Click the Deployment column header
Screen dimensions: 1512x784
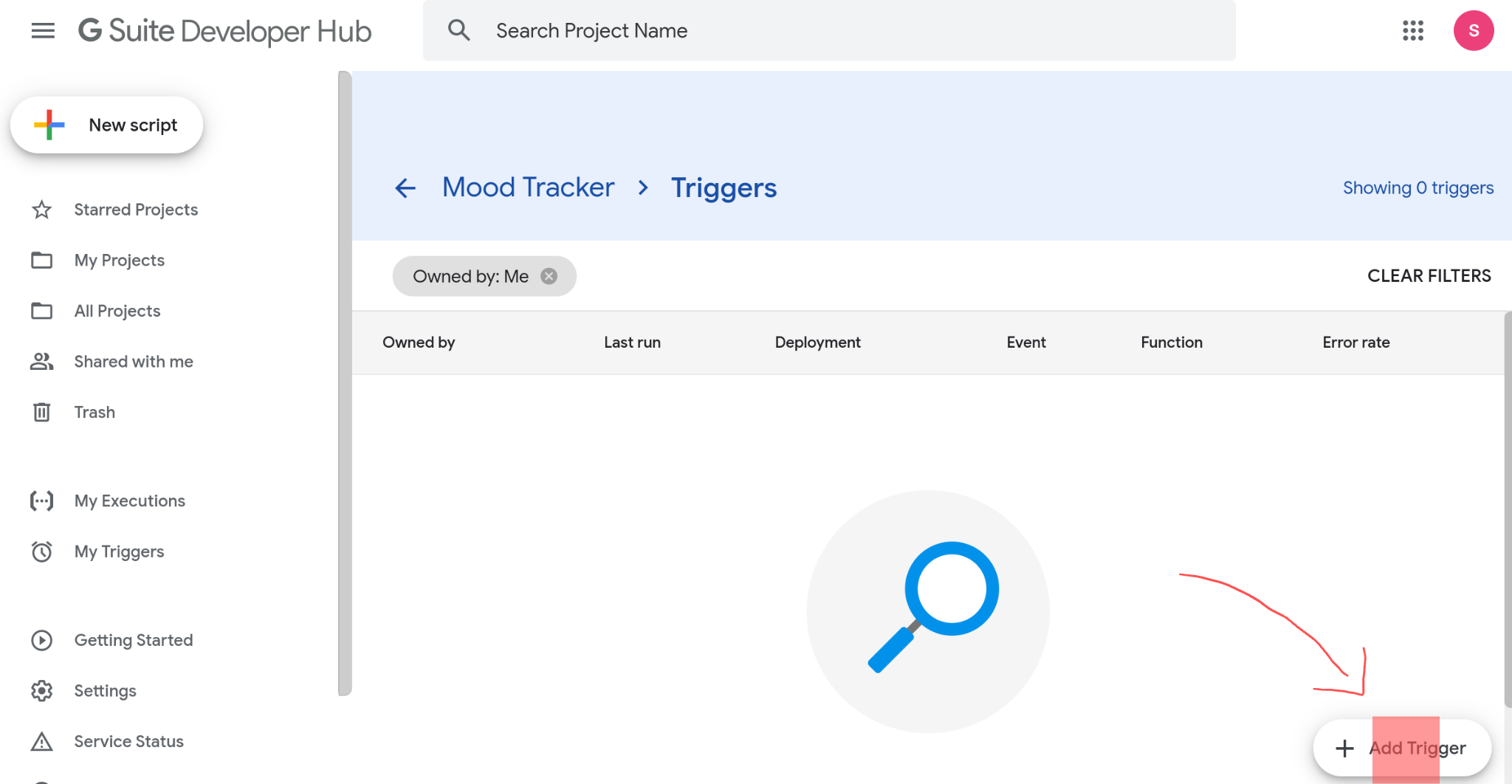(817, 343)
